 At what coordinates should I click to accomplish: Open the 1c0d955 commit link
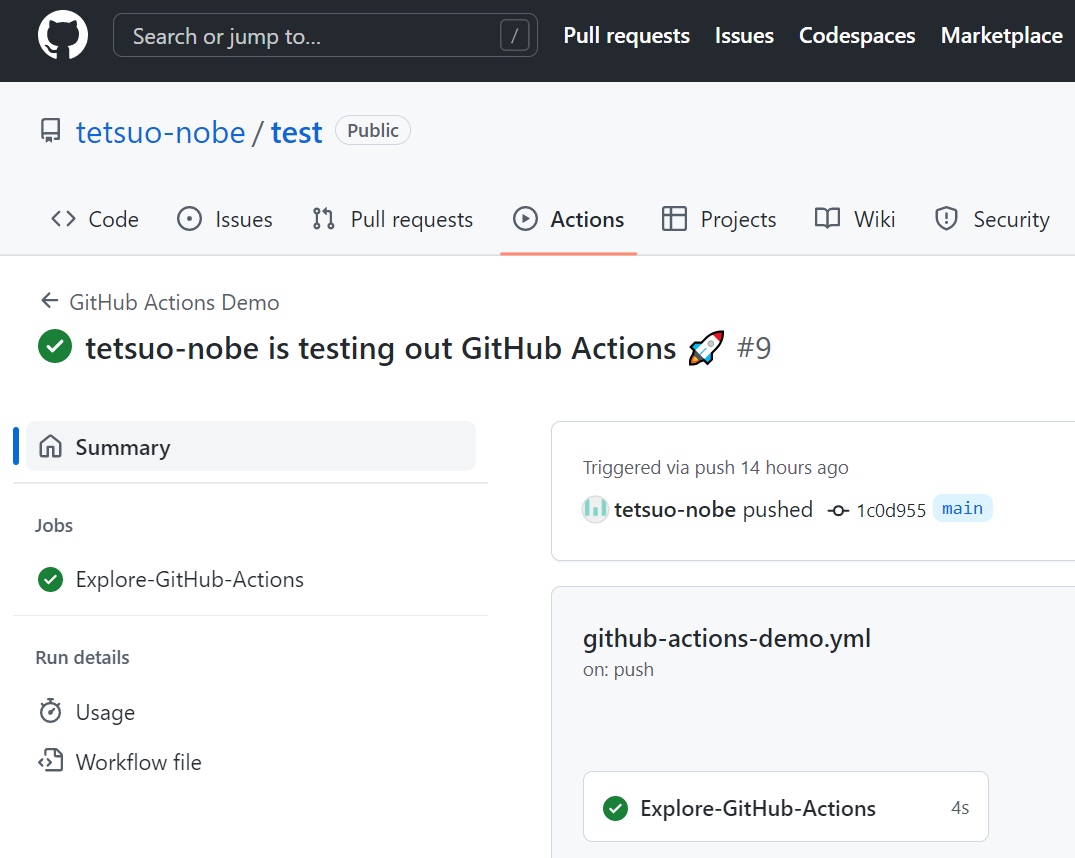(x=891, y=510)
